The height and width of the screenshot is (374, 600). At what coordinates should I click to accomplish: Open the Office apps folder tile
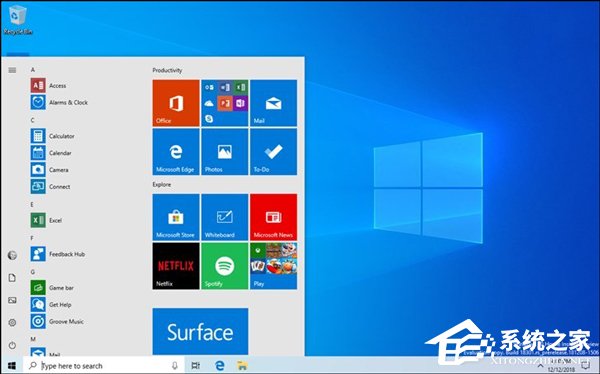click(x=225, y=103)
